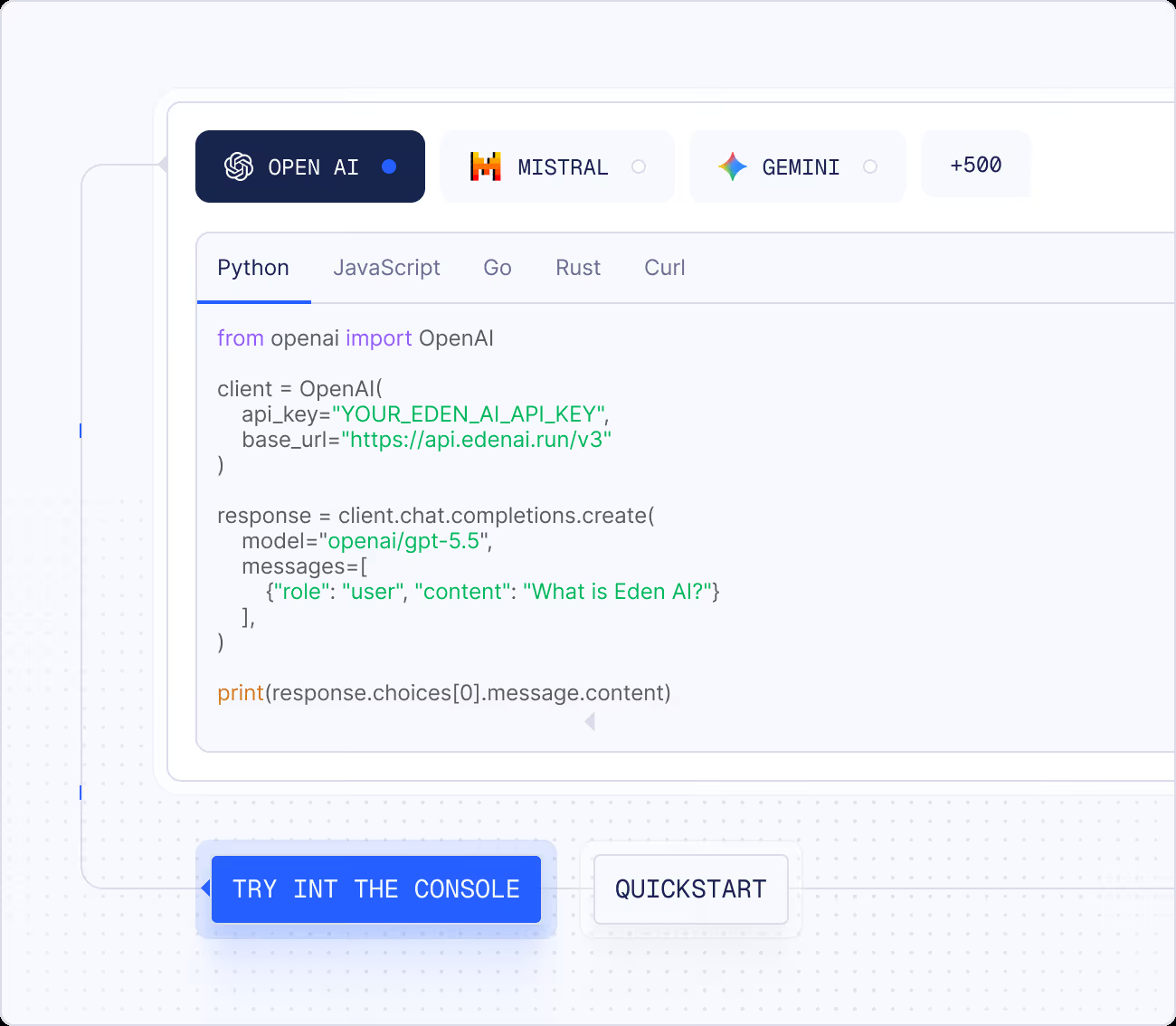
Task: Click the "messages=[" line
Action: pyautogui.click(x=305, y=566)
